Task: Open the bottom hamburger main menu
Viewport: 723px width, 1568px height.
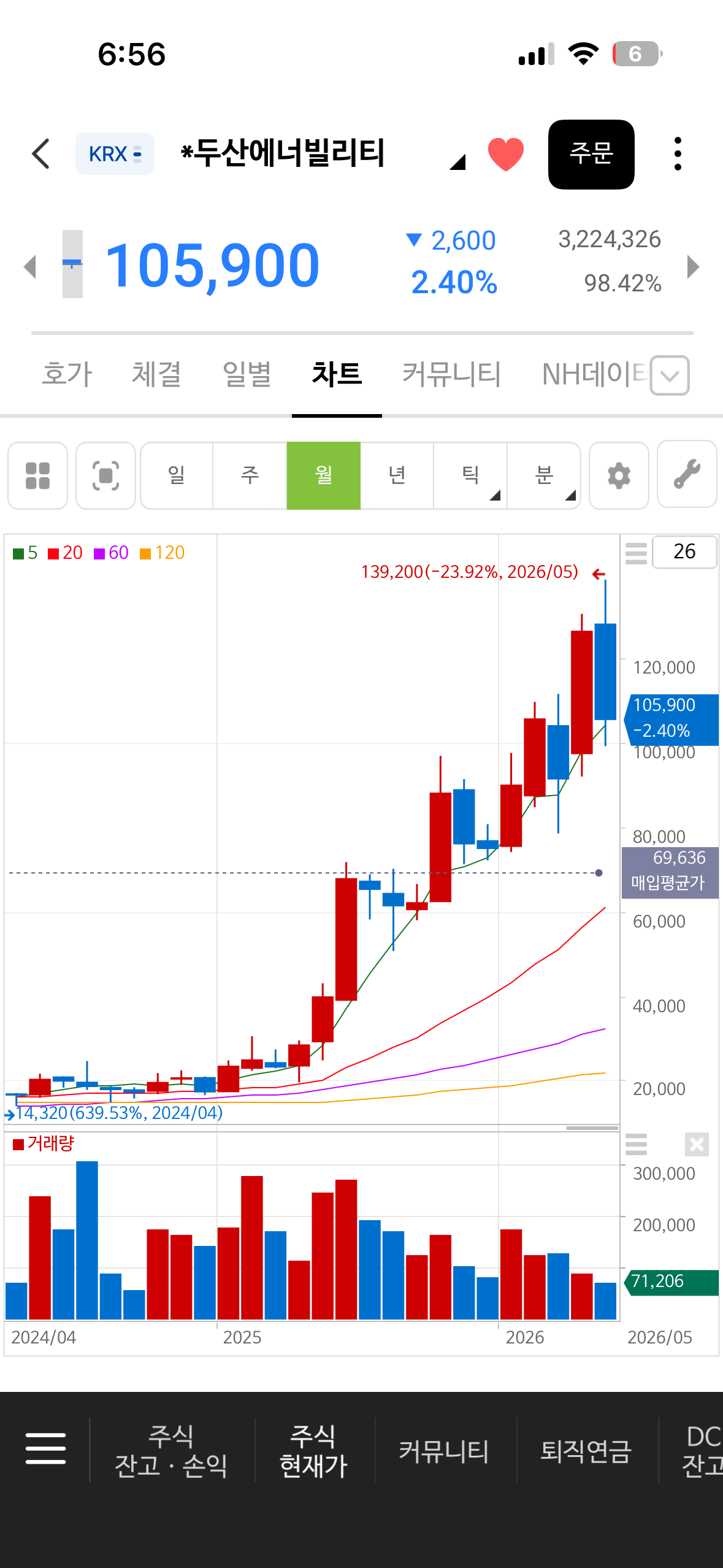Action: pyautogui.click(x=45, y=1449)
